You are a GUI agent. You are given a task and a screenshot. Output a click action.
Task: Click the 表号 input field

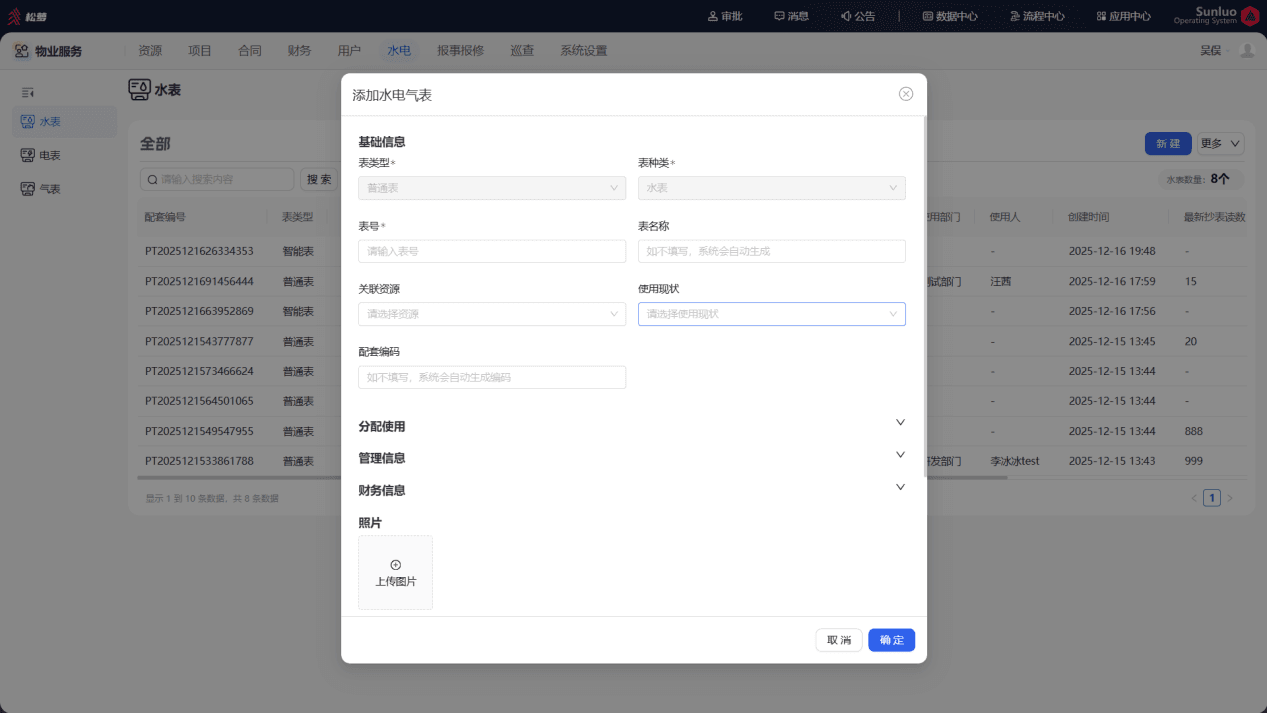coord(492,251)
